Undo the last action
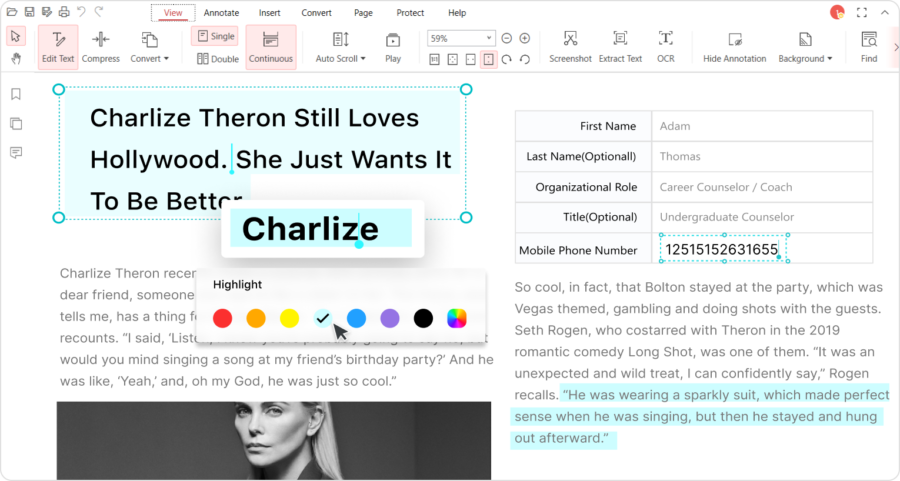The image size is (900, 481). [x=81, y=11]
